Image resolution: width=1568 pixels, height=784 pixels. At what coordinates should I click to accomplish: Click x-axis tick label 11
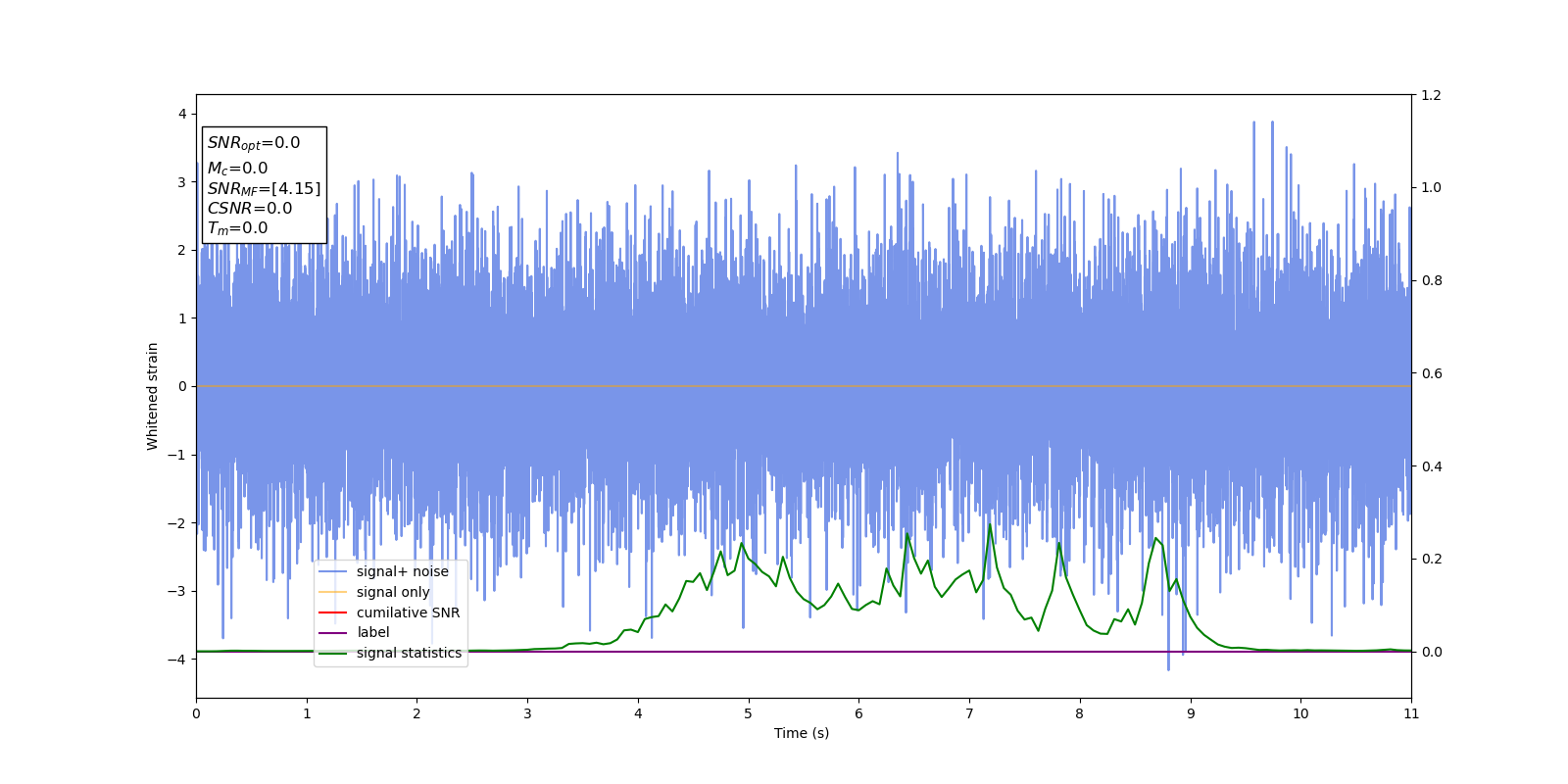(x=1411, y=713)
